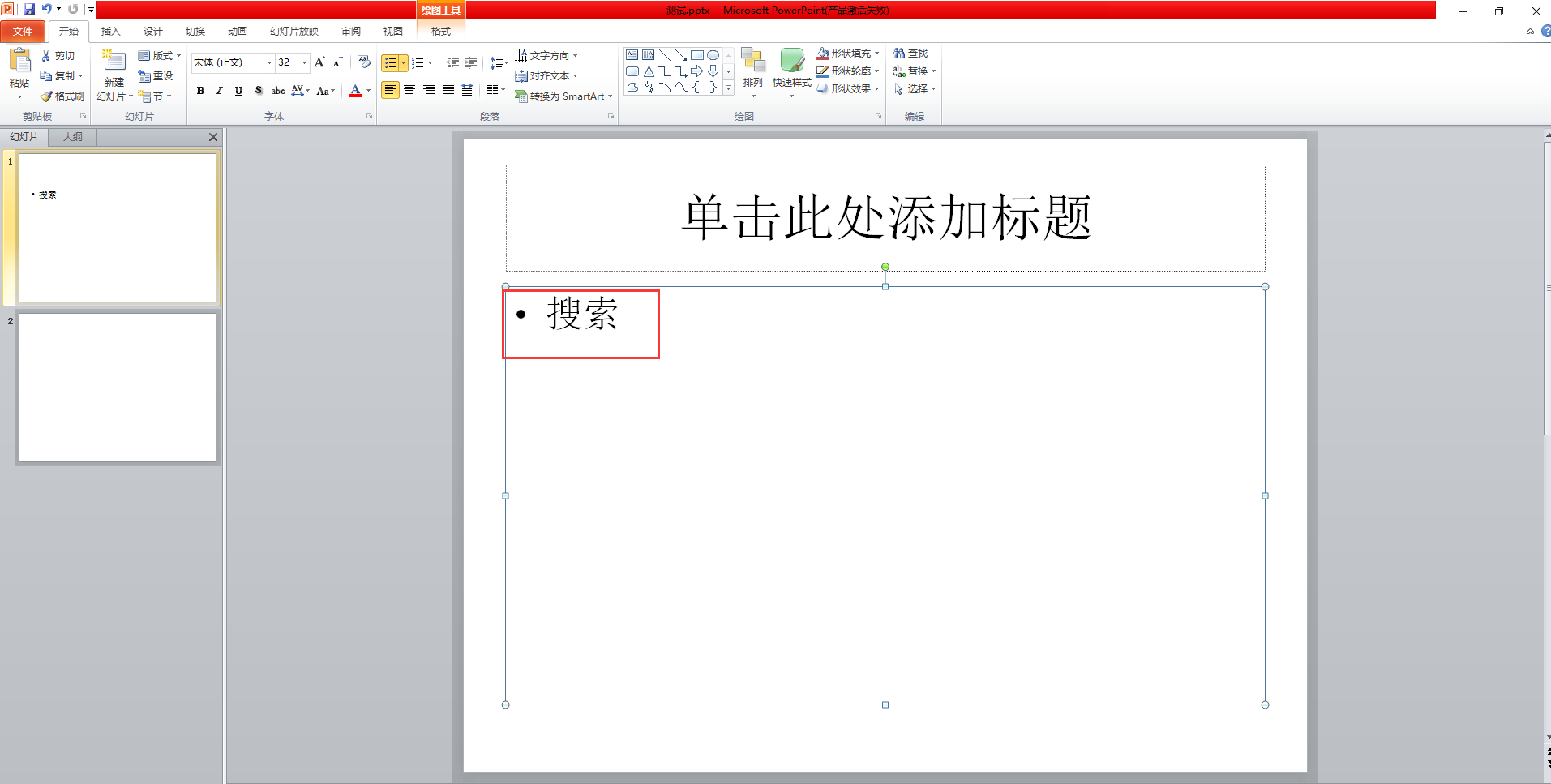1551x784 pixels.
Task: Toggle underline formatting
Action: coord(238,91)
